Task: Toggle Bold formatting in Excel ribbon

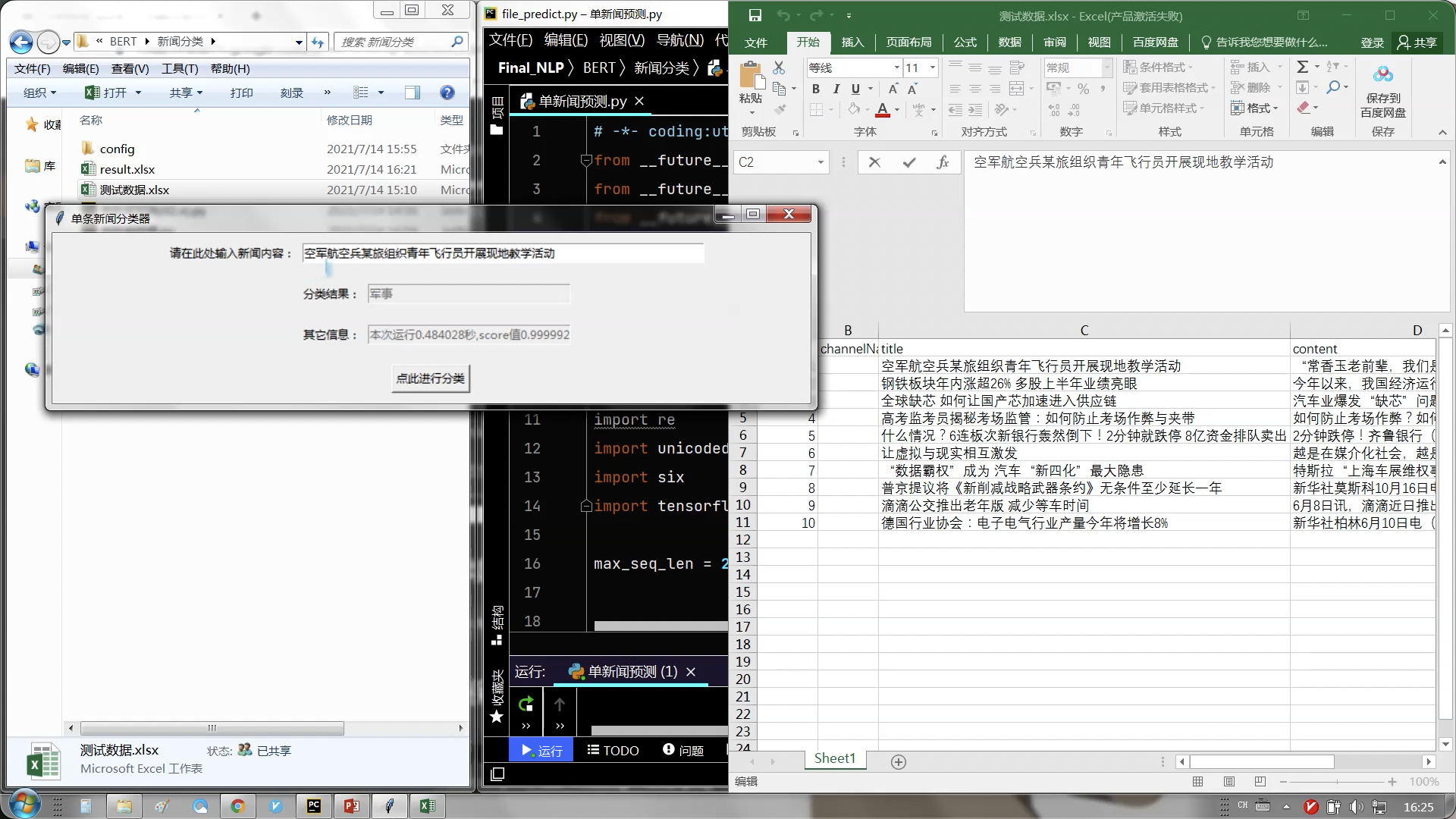Action: pos(816,89)
